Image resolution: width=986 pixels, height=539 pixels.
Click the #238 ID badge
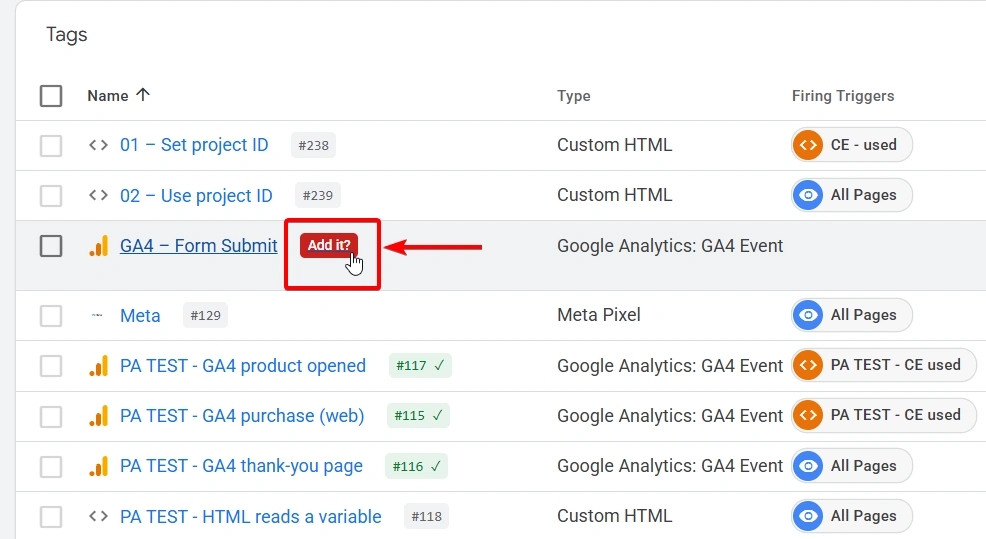pyautogui.click(x=313, y=145)
